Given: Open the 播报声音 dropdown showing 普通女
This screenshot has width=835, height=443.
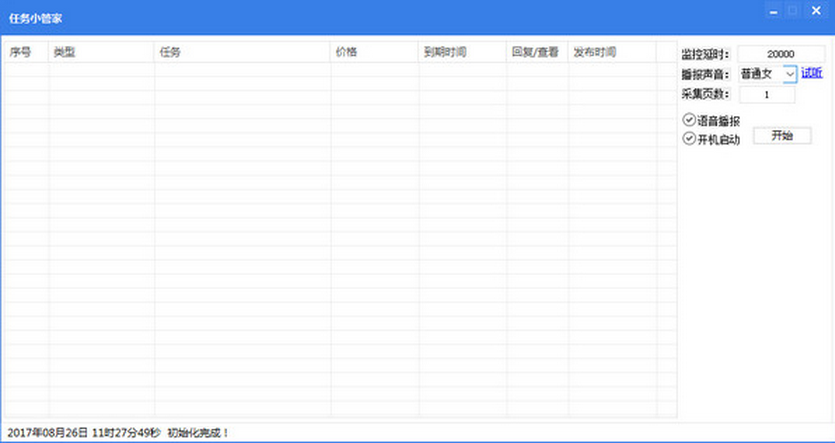Looking at the screenshot, I should pyautogui.click(x=768, y=74).
